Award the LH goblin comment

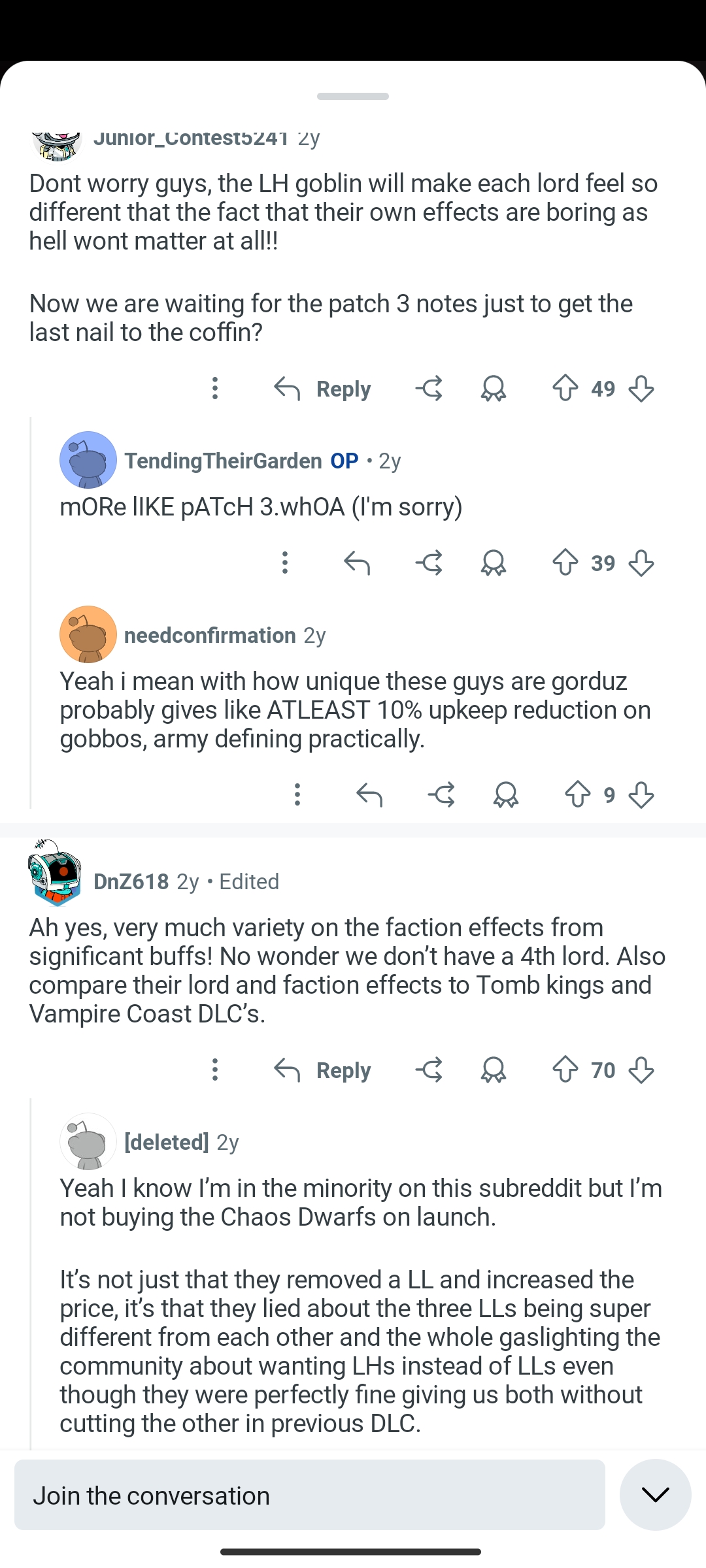pos(494,388)
